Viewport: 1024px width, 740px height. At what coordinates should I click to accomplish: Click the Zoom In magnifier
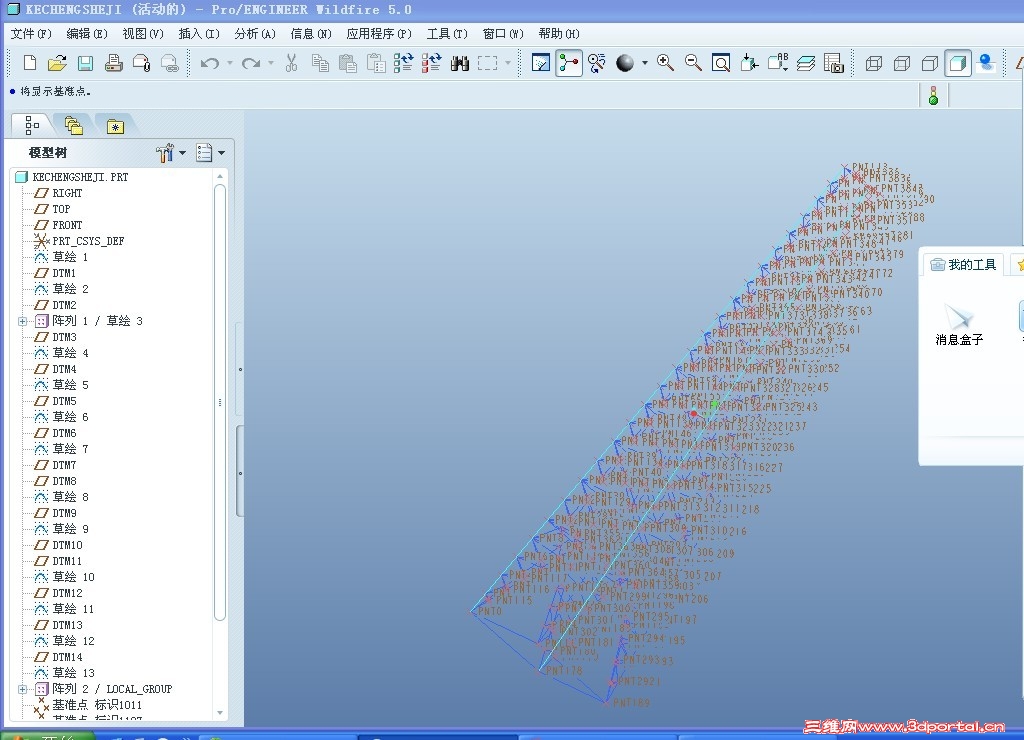[665, 63]
